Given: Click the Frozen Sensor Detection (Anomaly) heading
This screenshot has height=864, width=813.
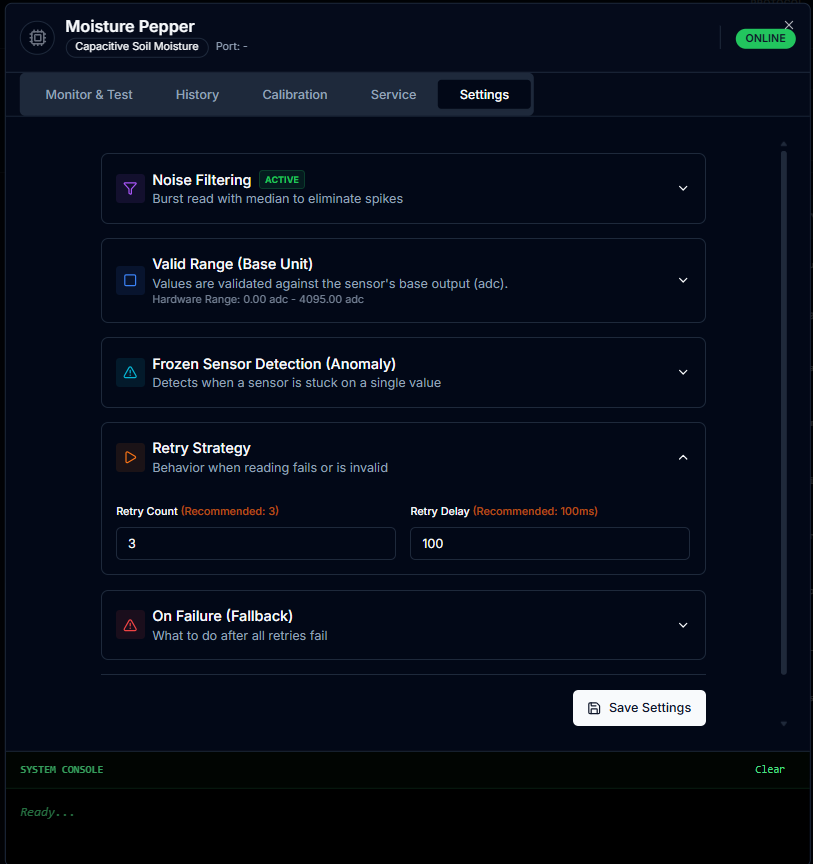Looking at the screenshot, I should [x=274, y=364].
